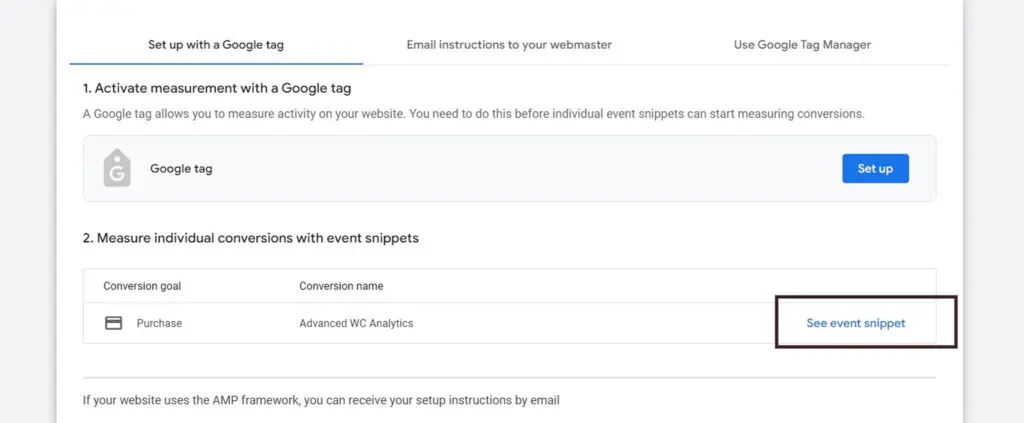This screenshot has width=1024, height=423.
Task: Click the 'Google tag' label text
Action: [181, 168]
